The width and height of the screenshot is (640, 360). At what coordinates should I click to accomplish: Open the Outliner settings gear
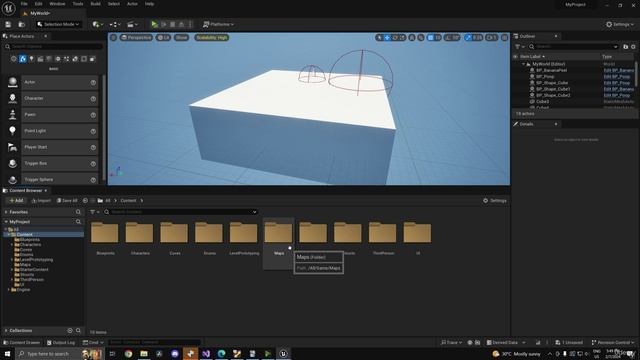click(x=633, y=47)
